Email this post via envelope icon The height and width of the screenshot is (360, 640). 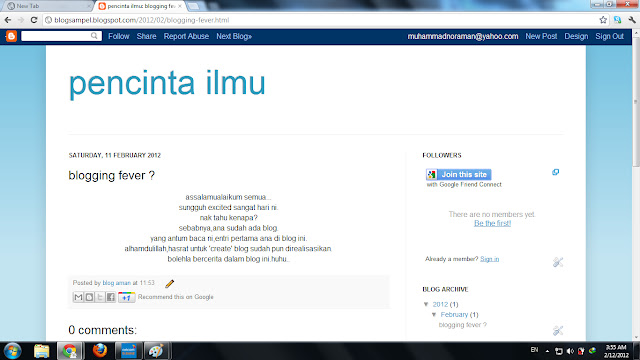point(78,297)
